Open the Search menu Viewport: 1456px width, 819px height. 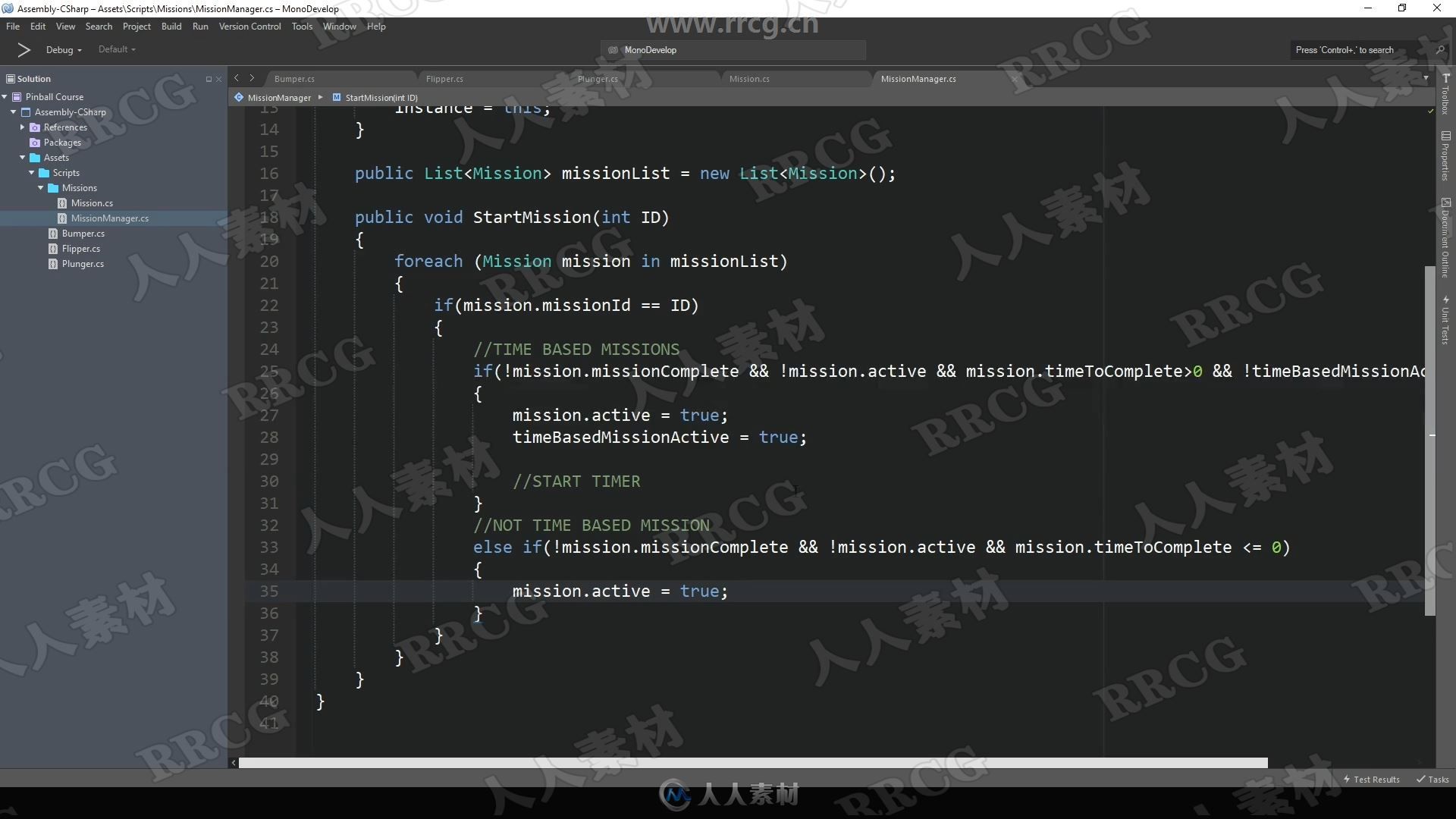[x=99, y=27]
